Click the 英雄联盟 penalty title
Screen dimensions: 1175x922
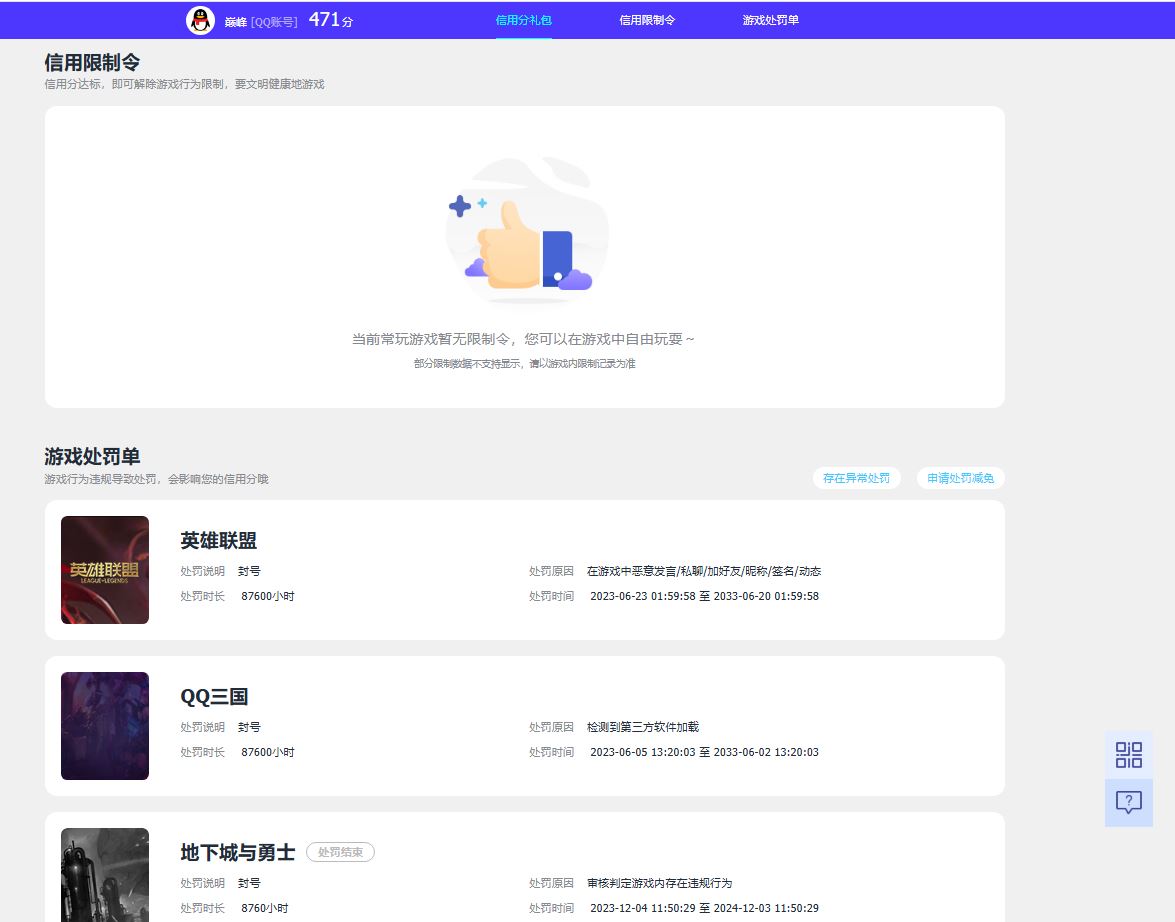point(219,541)
